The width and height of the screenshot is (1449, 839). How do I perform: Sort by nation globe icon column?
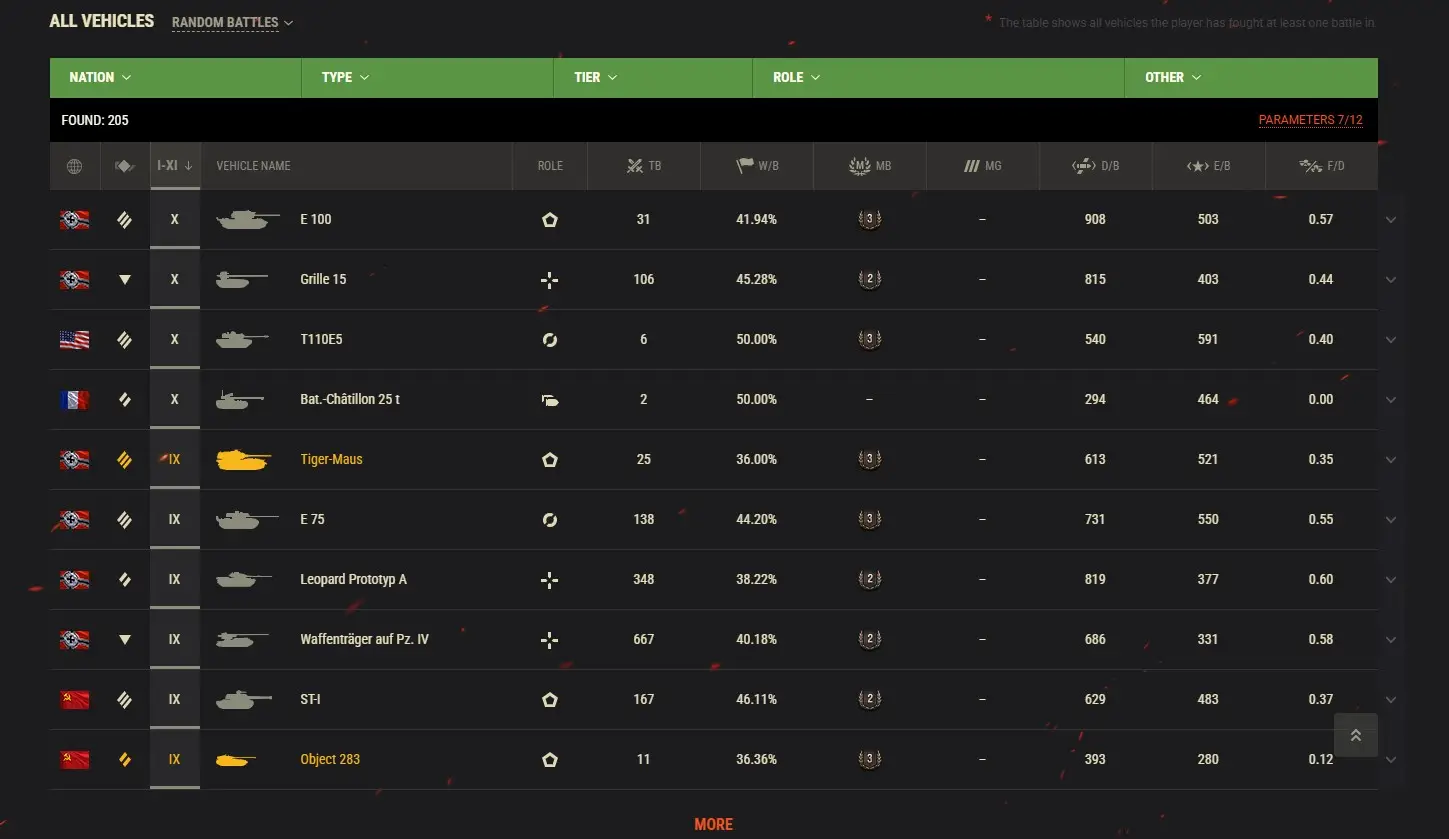(74, 166)
